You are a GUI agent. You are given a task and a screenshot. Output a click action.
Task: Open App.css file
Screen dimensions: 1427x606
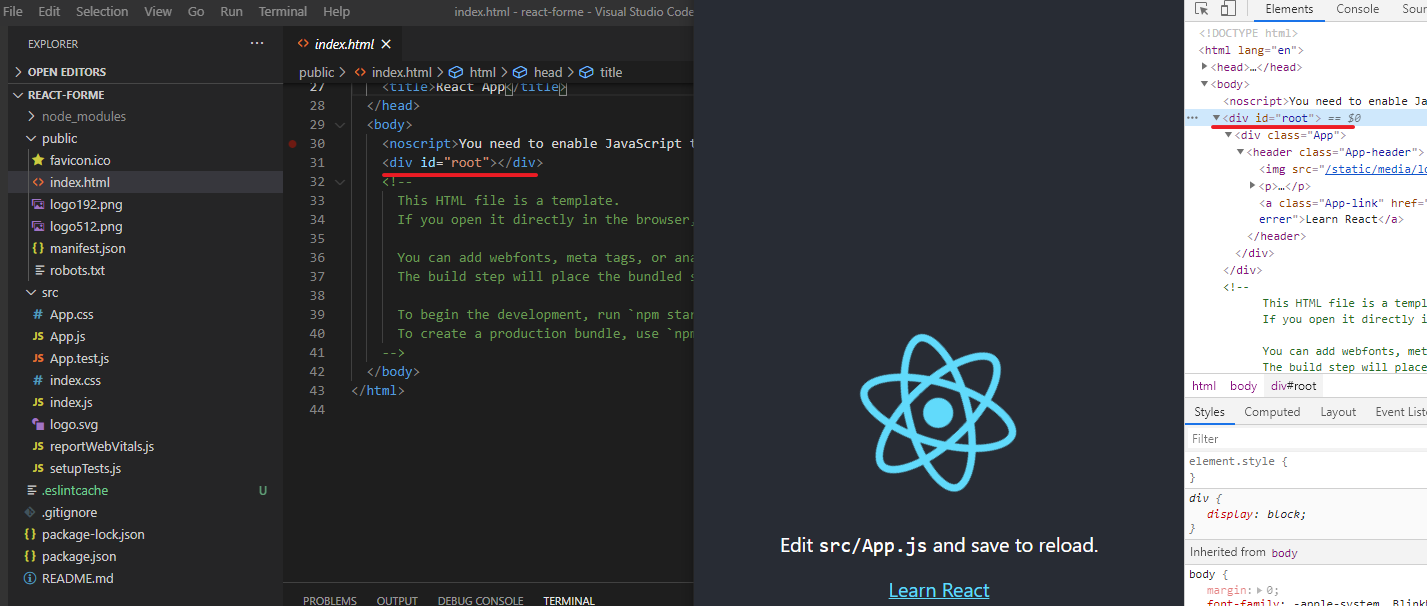tap(72, 314)
